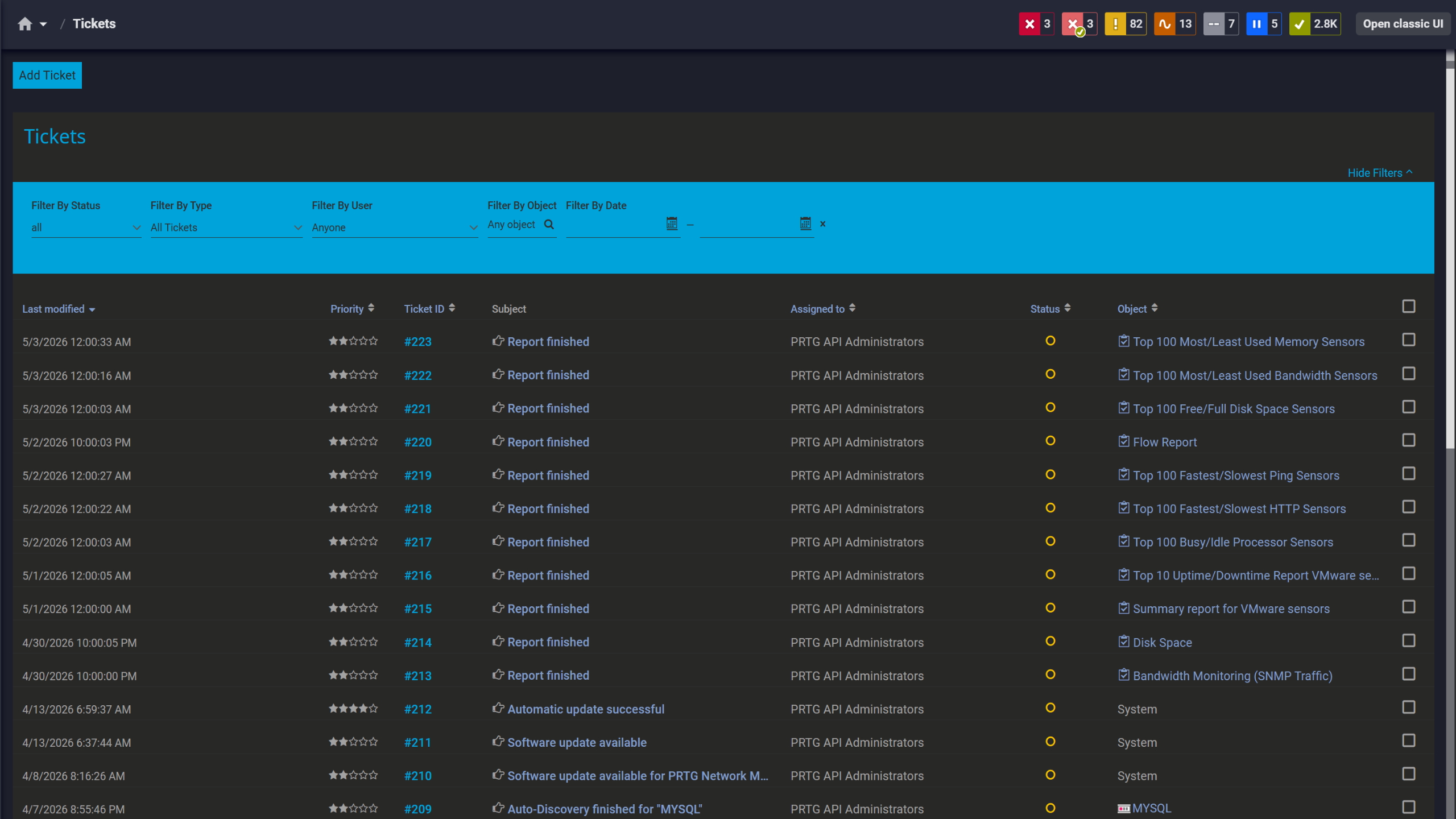
Task: Open Summary report for VMware sensors
Action: pos(1231,609)
